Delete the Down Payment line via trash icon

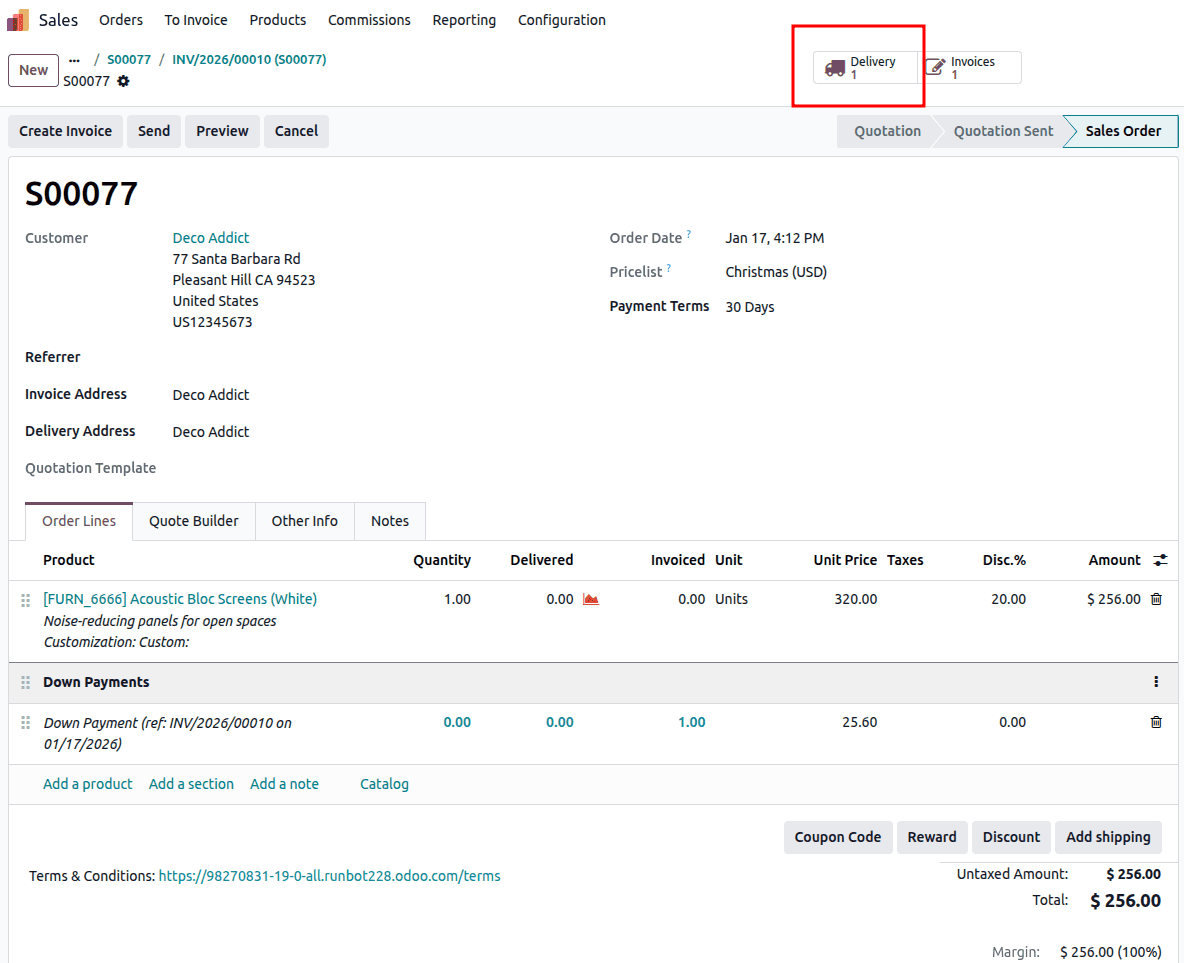coord(1156,722)
